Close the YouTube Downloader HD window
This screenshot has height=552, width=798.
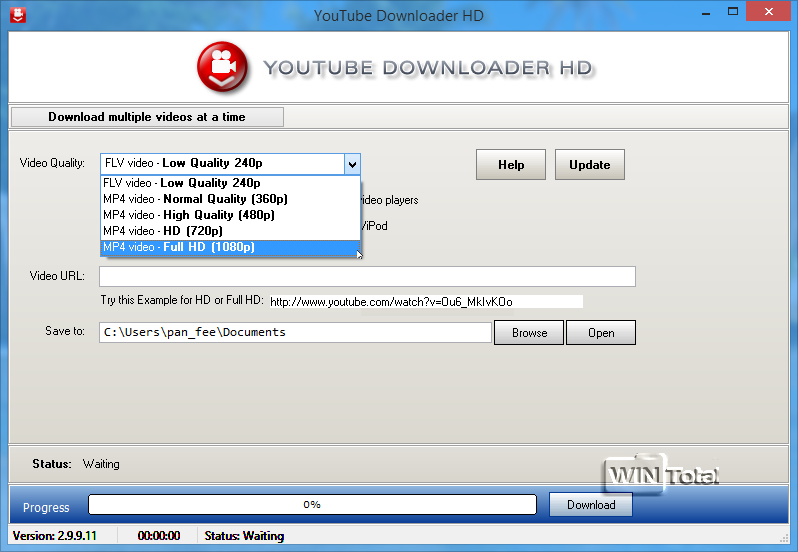[768, 12]
